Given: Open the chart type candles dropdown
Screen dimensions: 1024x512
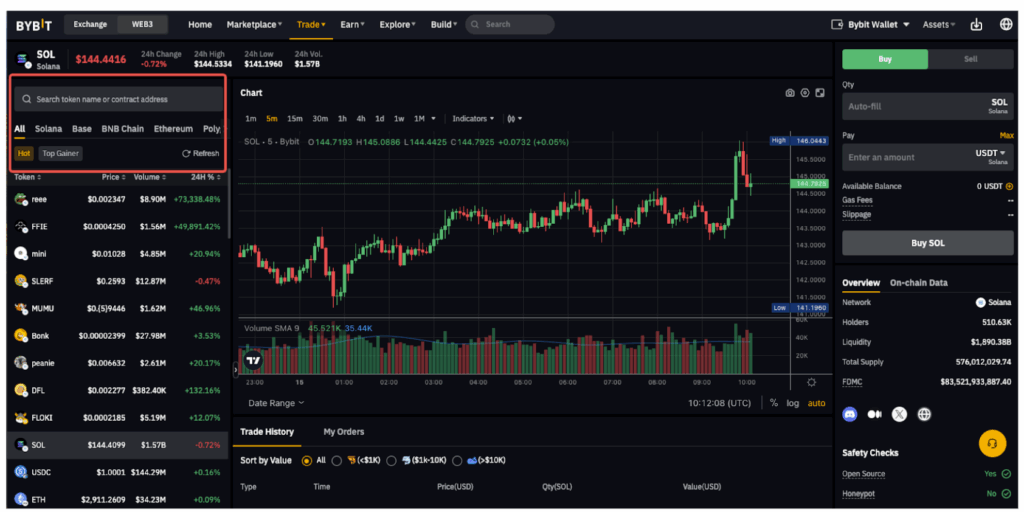Looking at the screenshot, I should click(515, 118).
